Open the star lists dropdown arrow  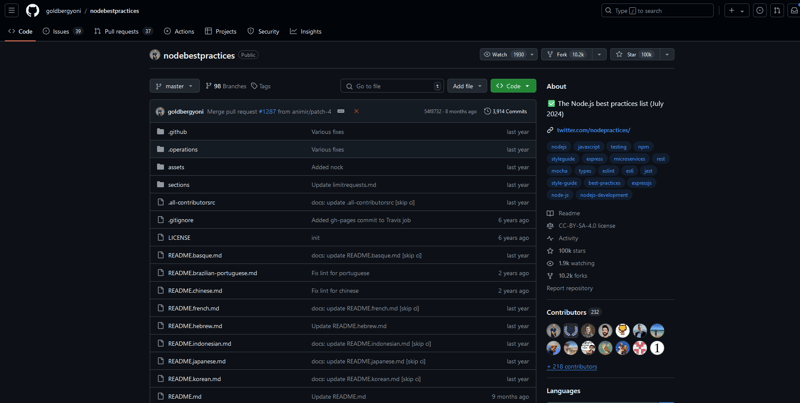(667, 55)
